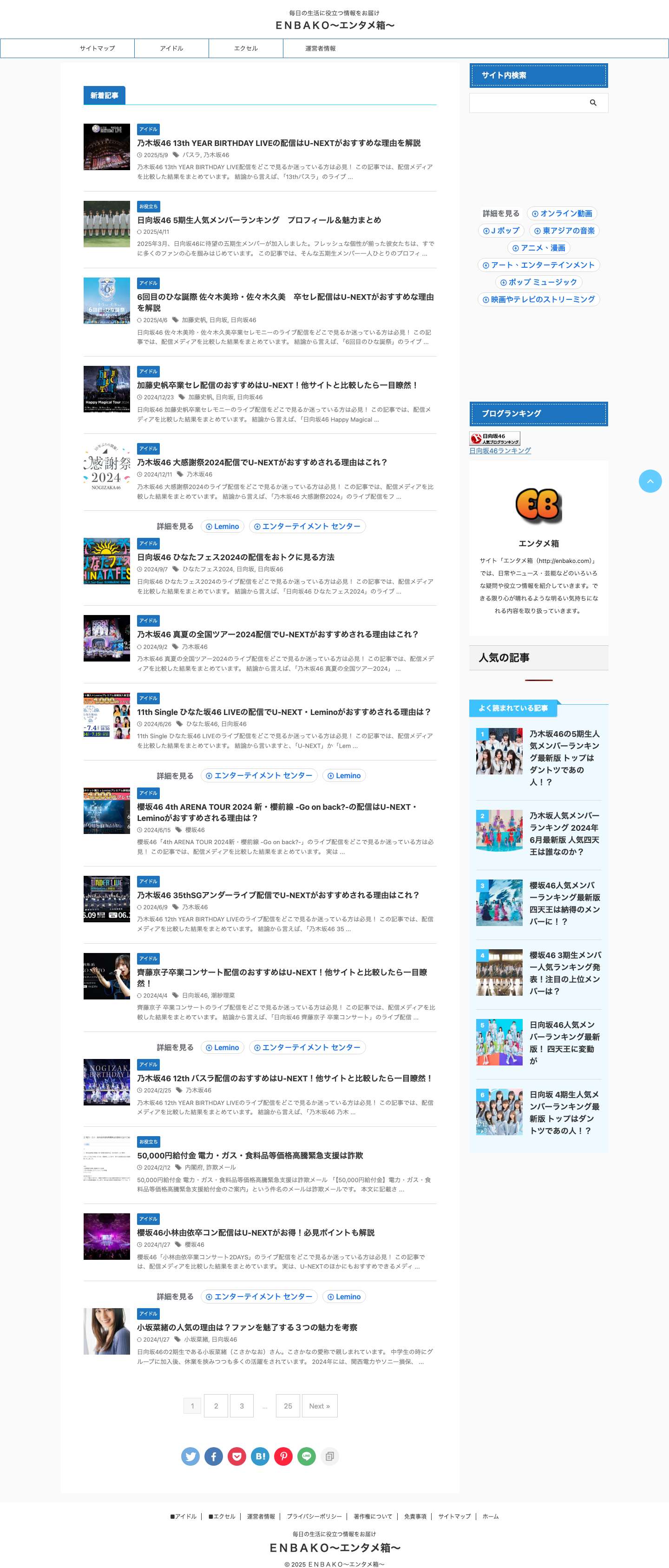
Task: Open the オンライン動画 ad link
Action: pyautogui.click(x=562, y=214)
